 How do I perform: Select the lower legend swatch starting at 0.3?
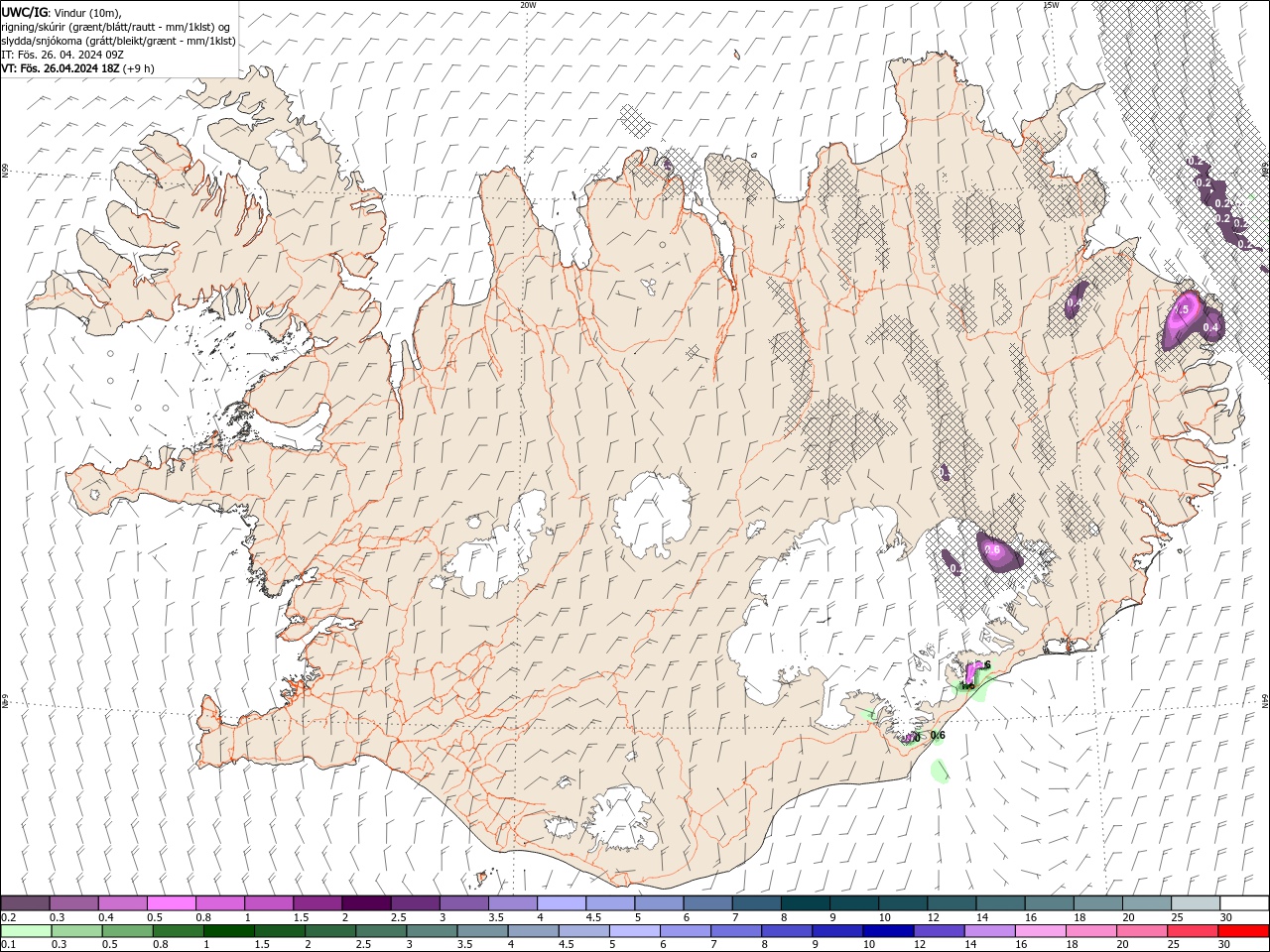76,931
